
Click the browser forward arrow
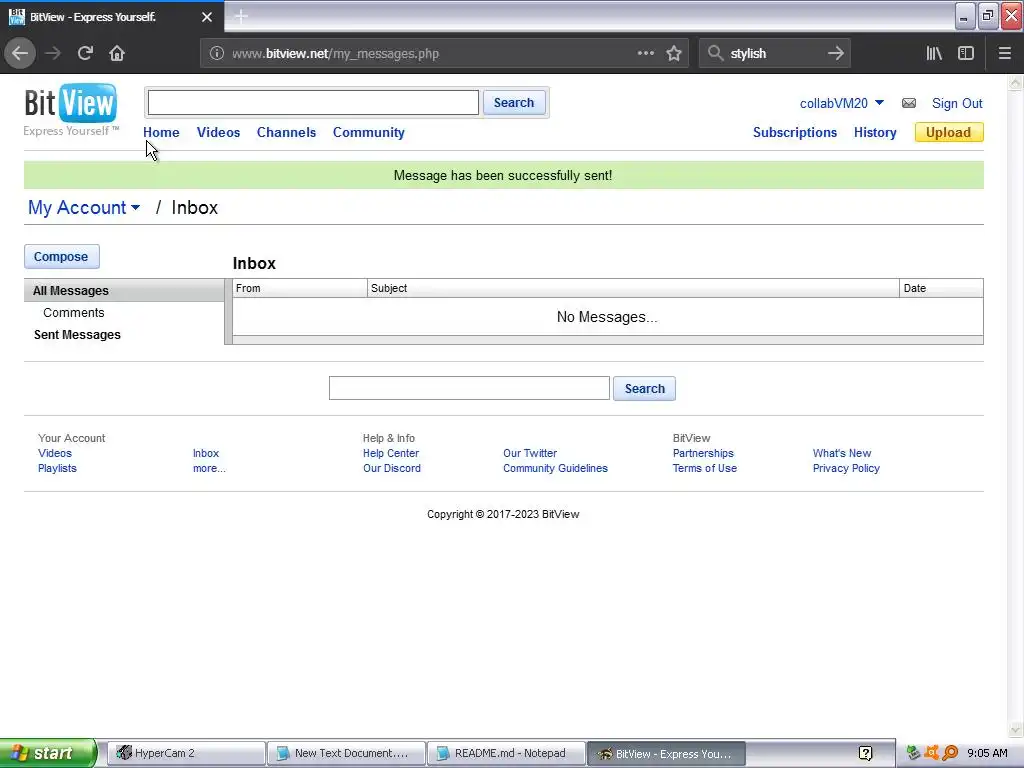point(53,54)
